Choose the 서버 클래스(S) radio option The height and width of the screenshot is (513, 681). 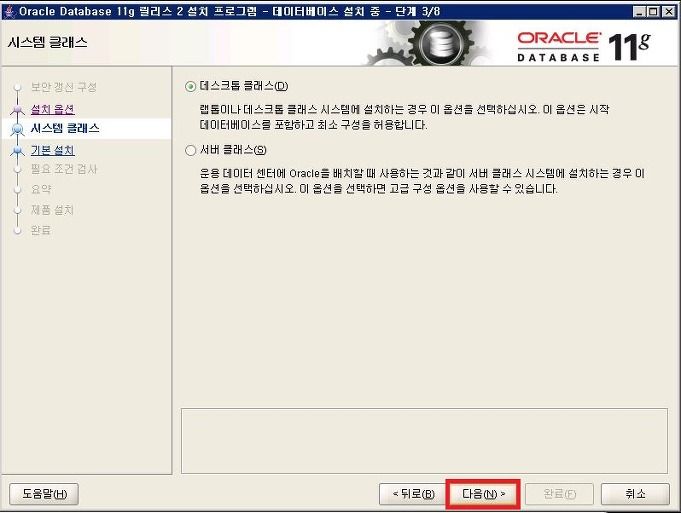pos(226,150)
